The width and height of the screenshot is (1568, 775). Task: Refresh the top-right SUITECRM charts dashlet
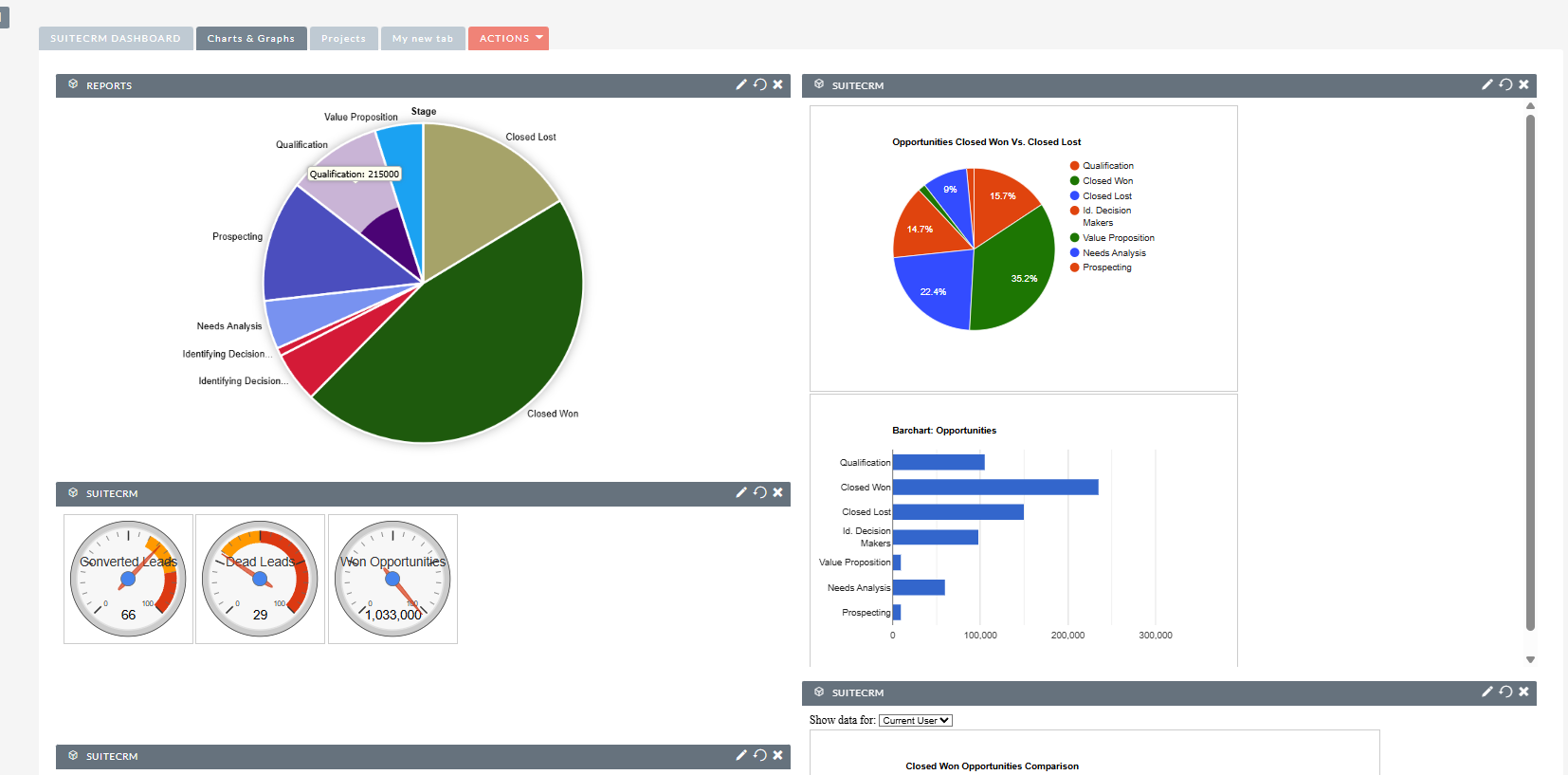(x=1505, y=84)
